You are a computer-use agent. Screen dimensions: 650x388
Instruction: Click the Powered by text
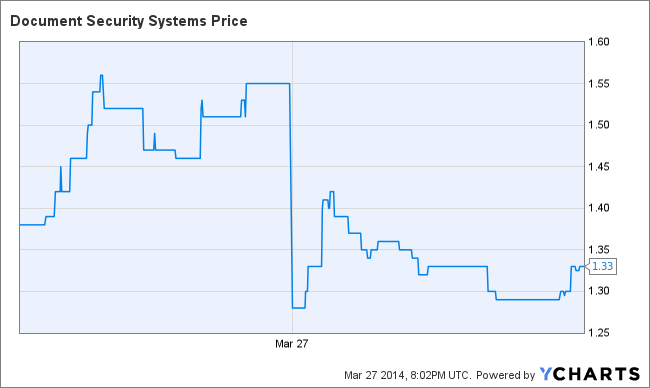click(505, 375)
